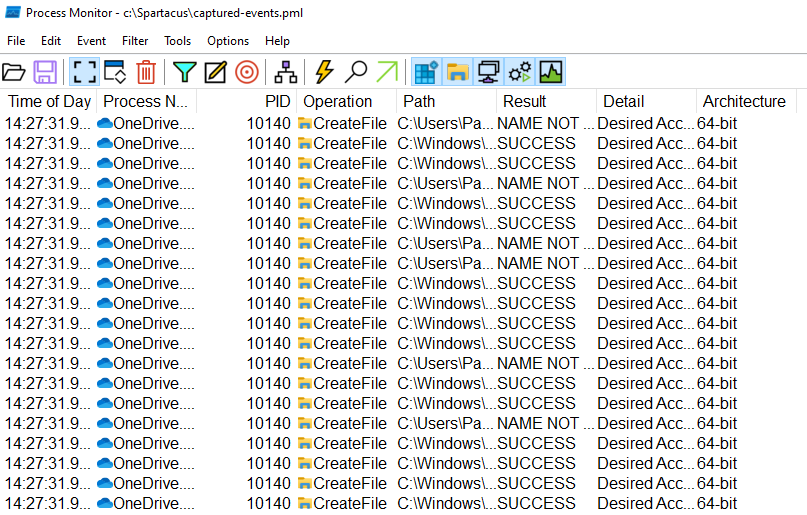Select PID 10140 in first row
Screen dimensions: 807x515
click(x=269, y=123)
